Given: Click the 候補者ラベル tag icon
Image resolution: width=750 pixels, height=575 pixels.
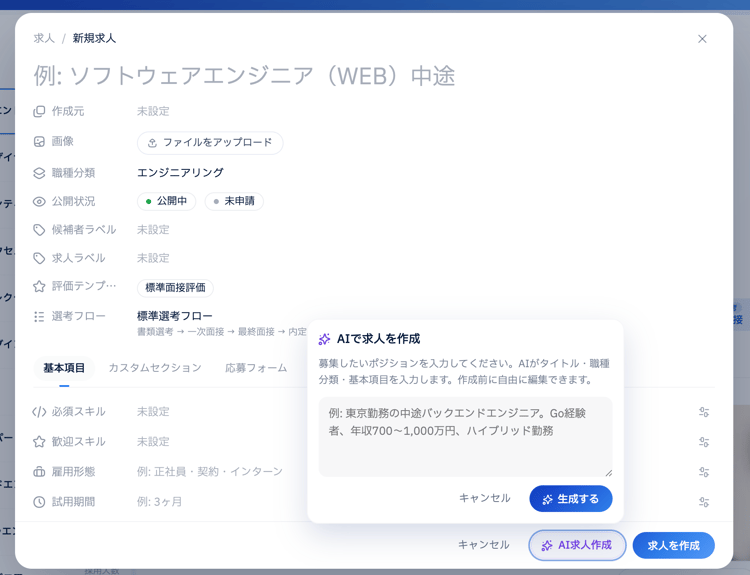Looking at the screenshot, I should pos(39,230).
